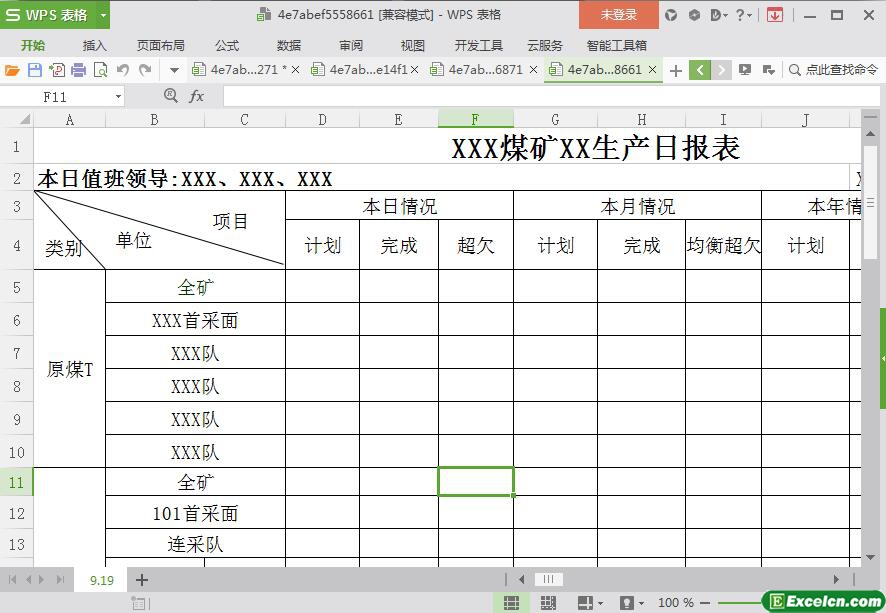
Task: Click into the formula bar input field
Action: click(x=553, y=96)
